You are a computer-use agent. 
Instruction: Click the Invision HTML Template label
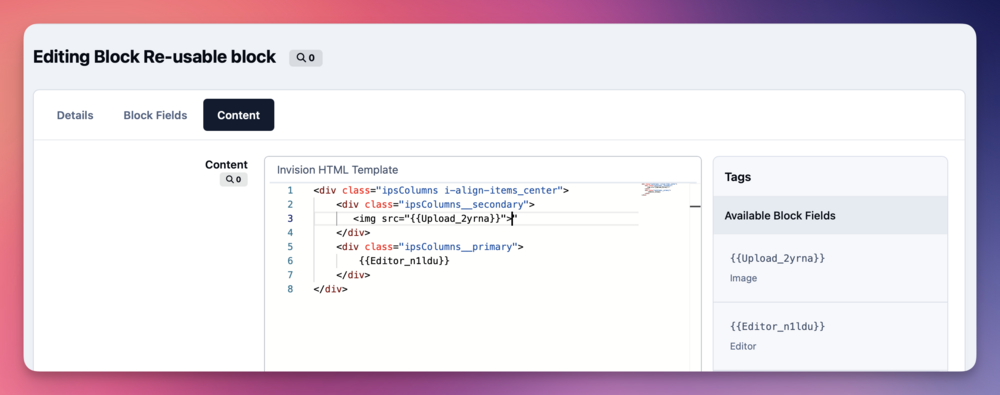click(x=337, y=170)
